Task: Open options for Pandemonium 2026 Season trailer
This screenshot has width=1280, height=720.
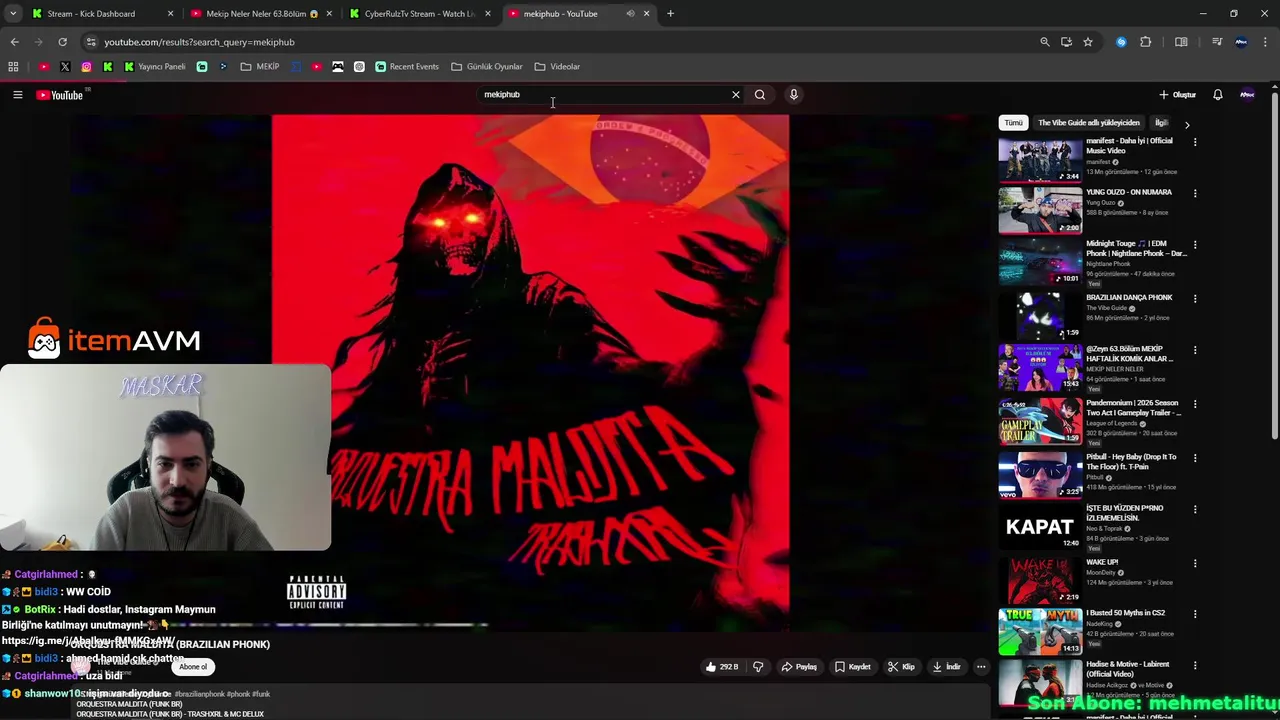Action: (1195, 404)
